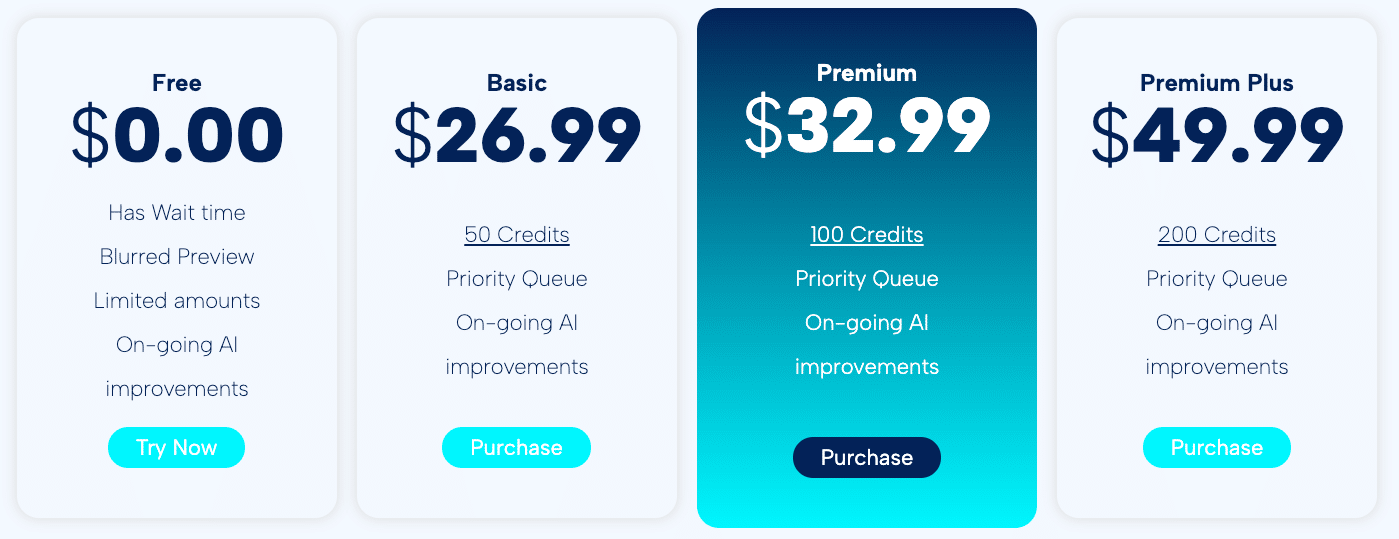Select the Free plan heading
Image resolution: width=1399 pixels, height=539 pixels.
point(177,83)
